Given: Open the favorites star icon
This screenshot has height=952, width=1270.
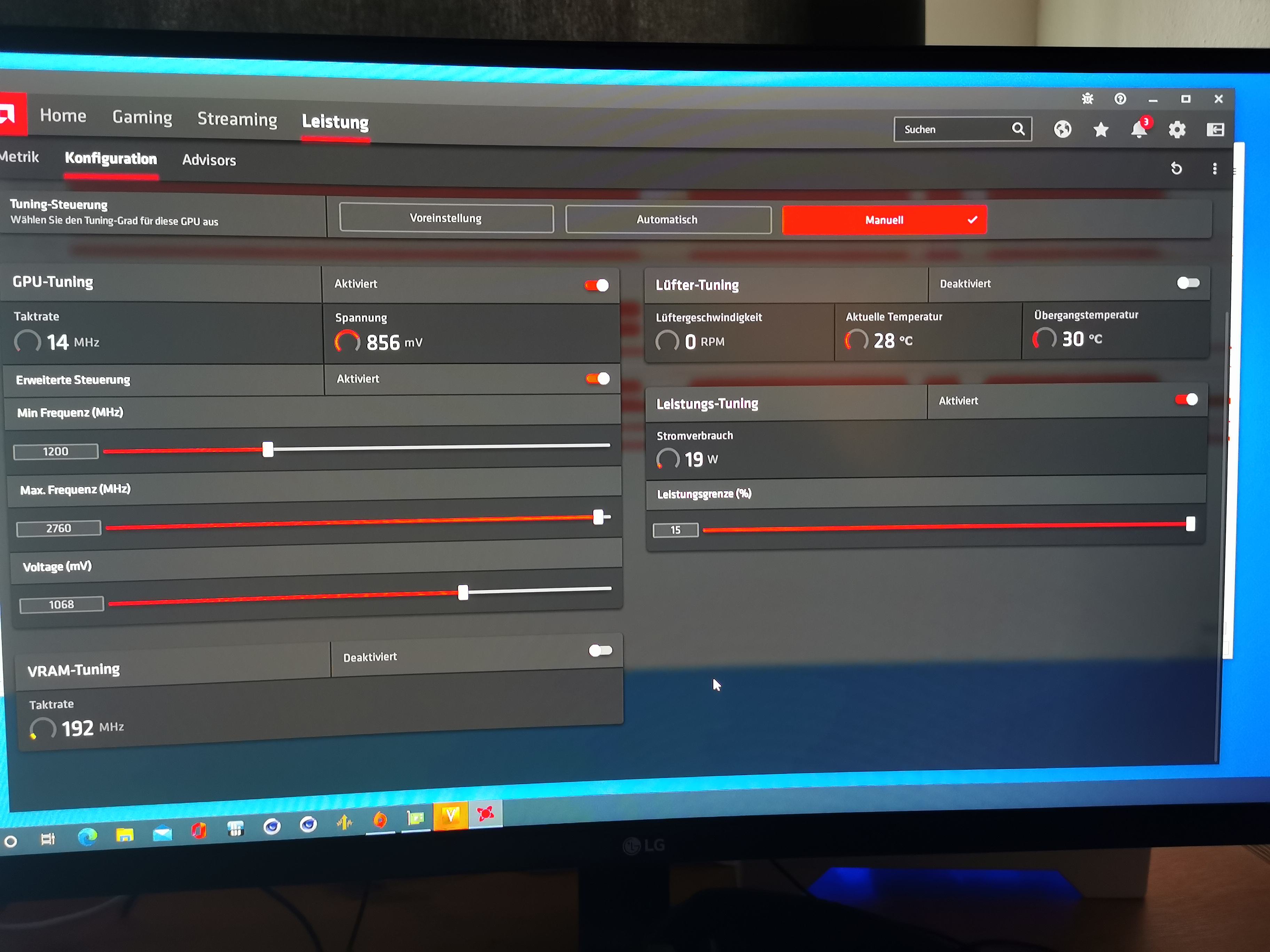Looking at the screenshot, I should click(1100, 130).
